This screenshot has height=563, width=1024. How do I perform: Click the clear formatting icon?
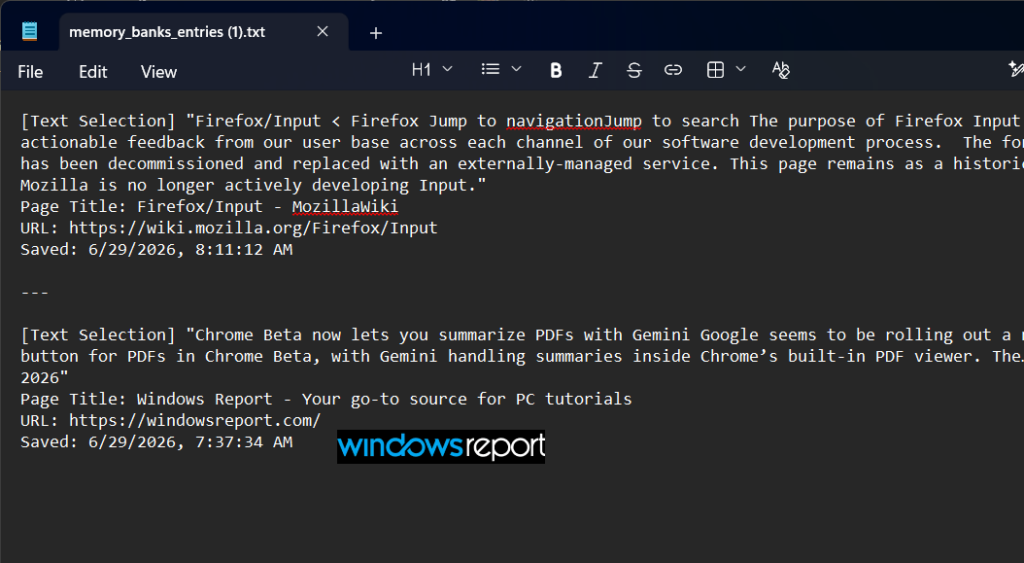(x=780, y=70)
